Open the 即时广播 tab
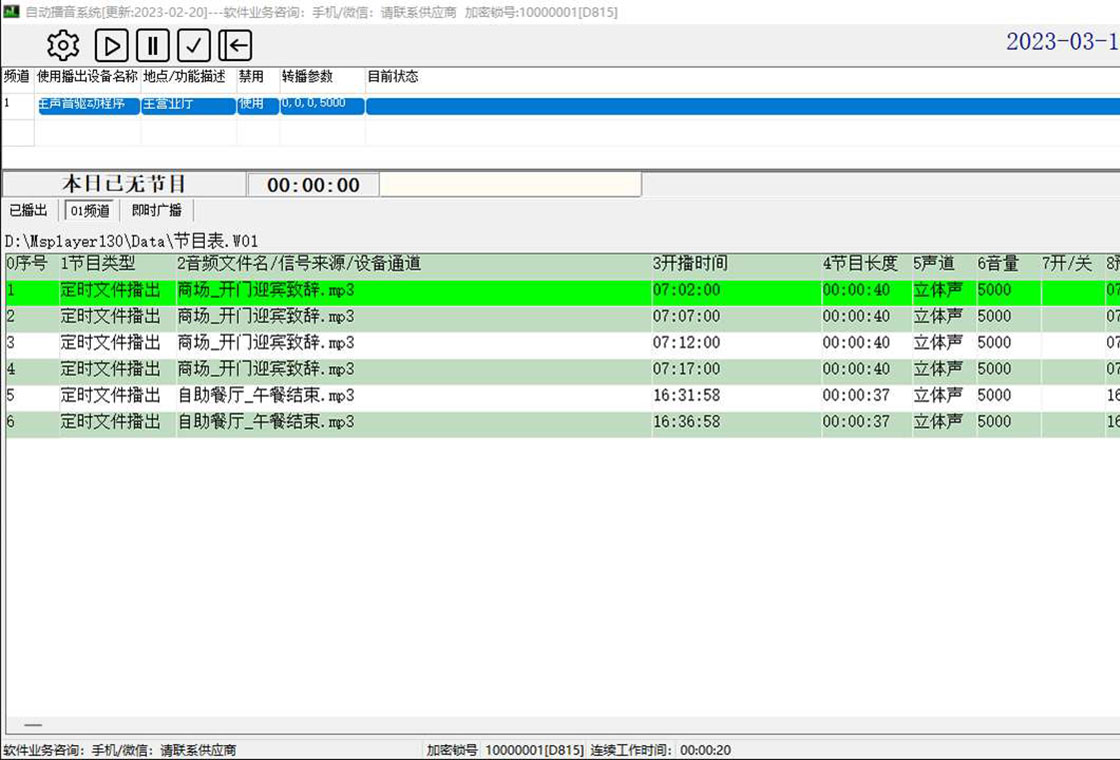This screenshot has height=760, width=1120. [156, 210]
